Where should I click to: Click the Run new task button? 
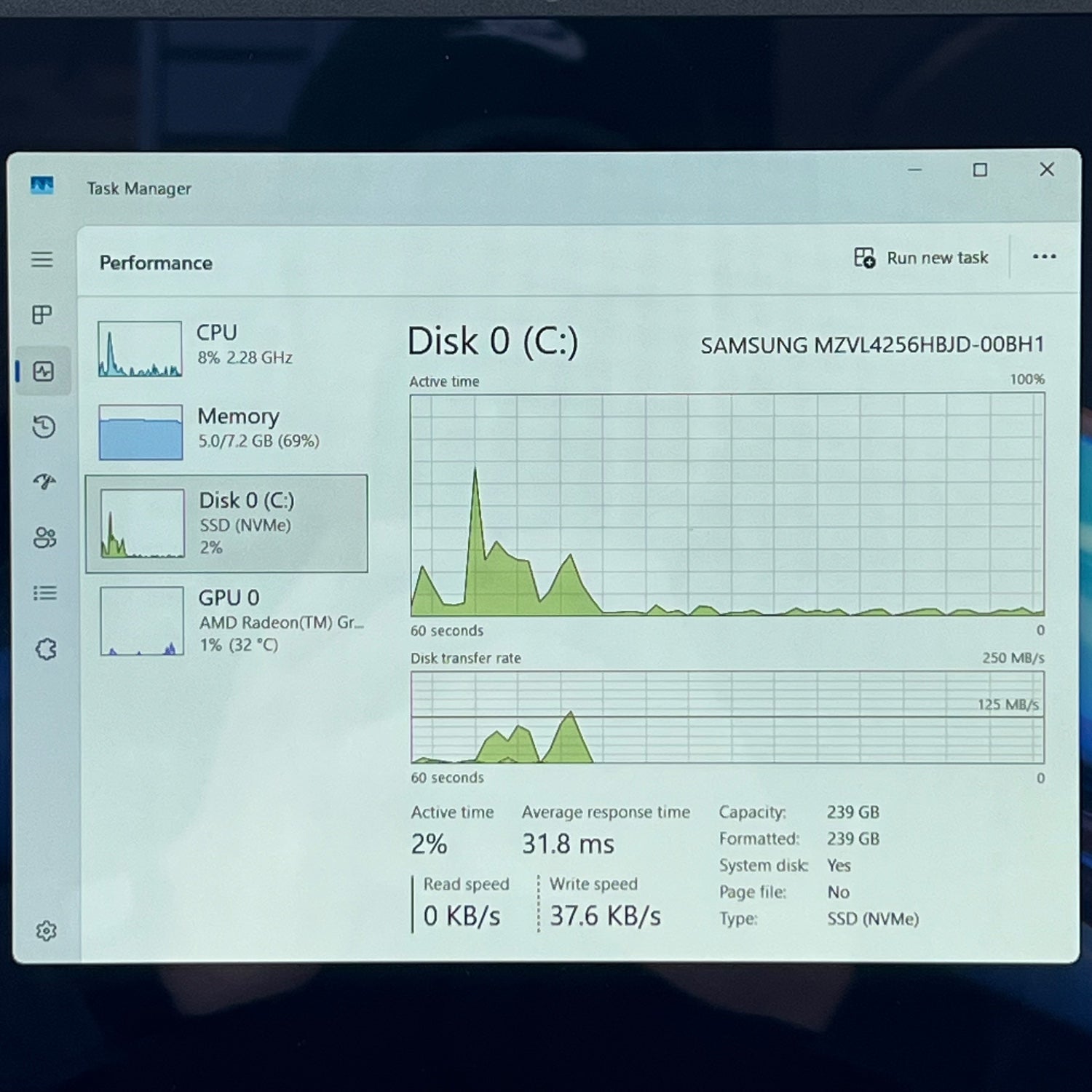(x=921, y=258)
